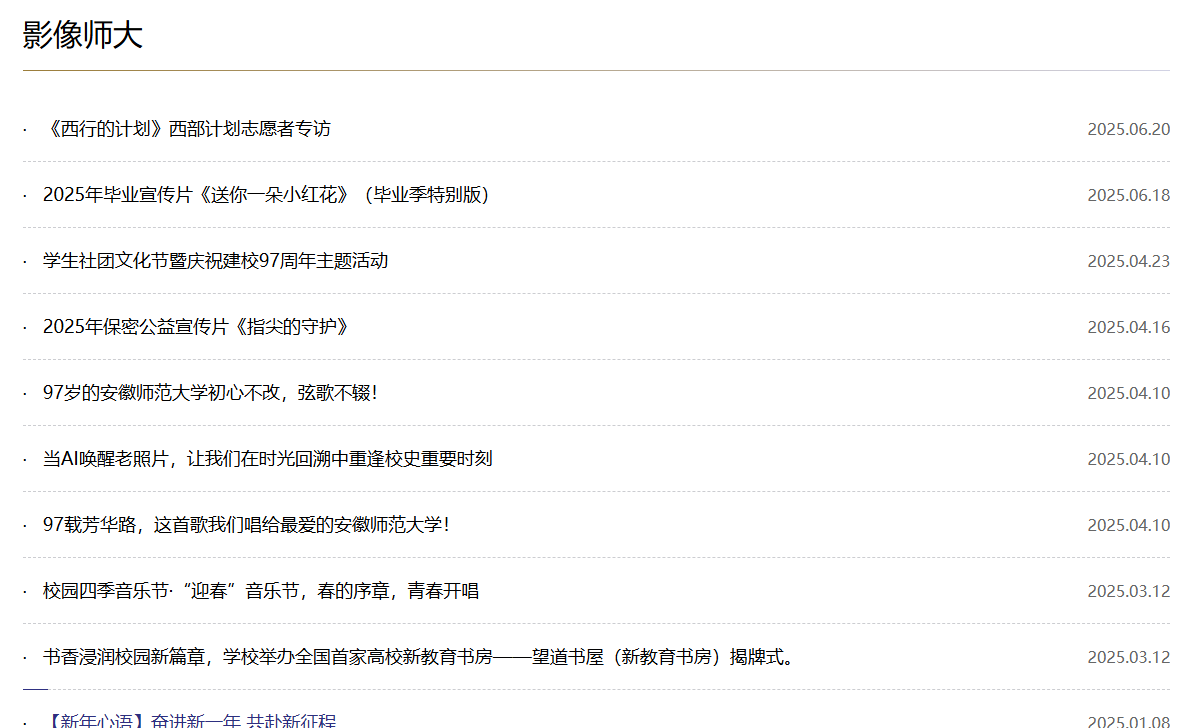The width and height of the screenshot is (1183, 728).
Task: Select the 97岁的安徽师范大学初心不改 article
Action: 210,393
